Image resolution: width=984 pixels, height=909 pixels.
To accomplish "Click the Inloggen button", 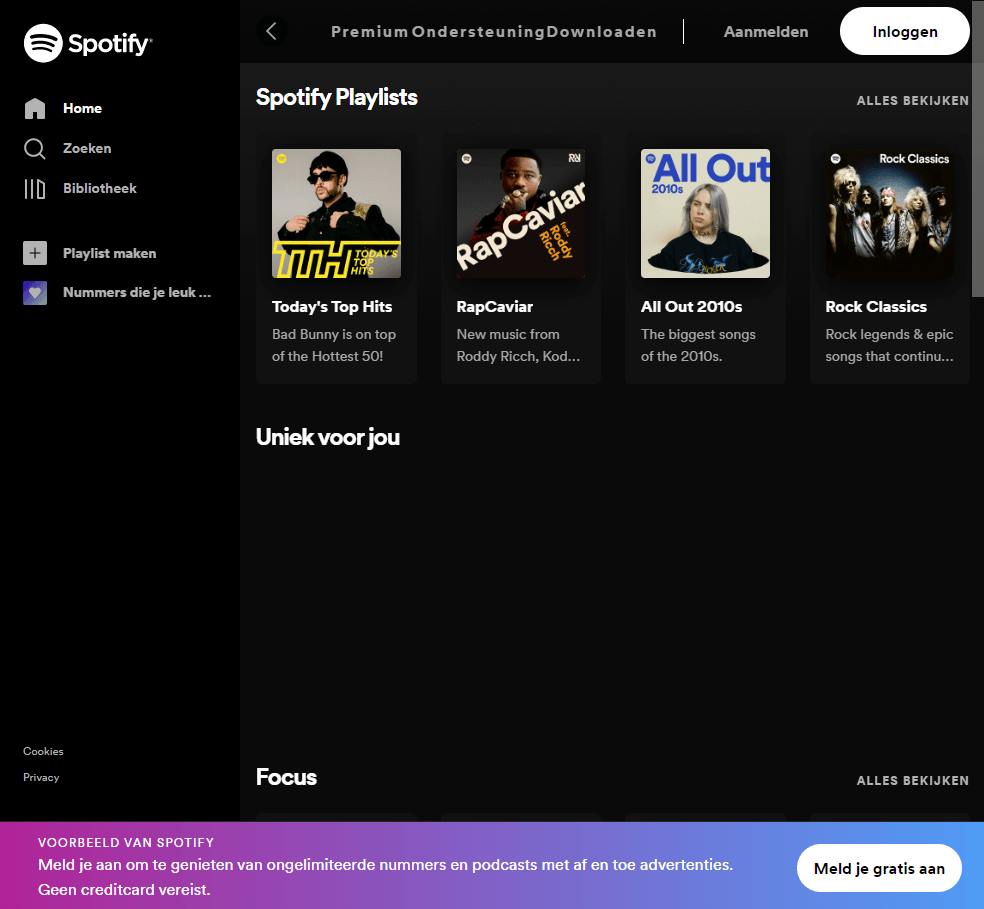I will [905, 31].
